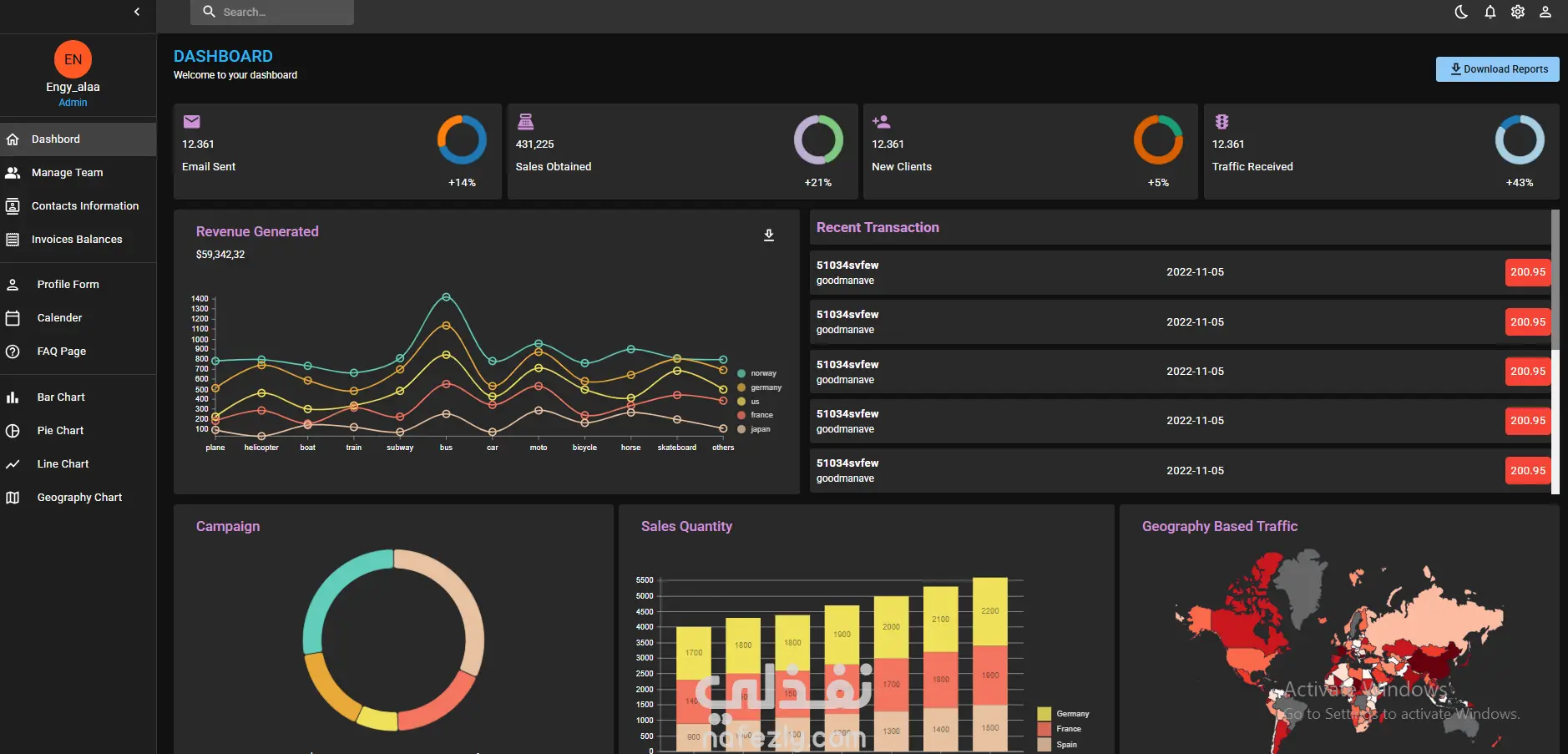The image size is (1568, 754).
Task: Open the Geography Chart page
Action: (78, 498)
